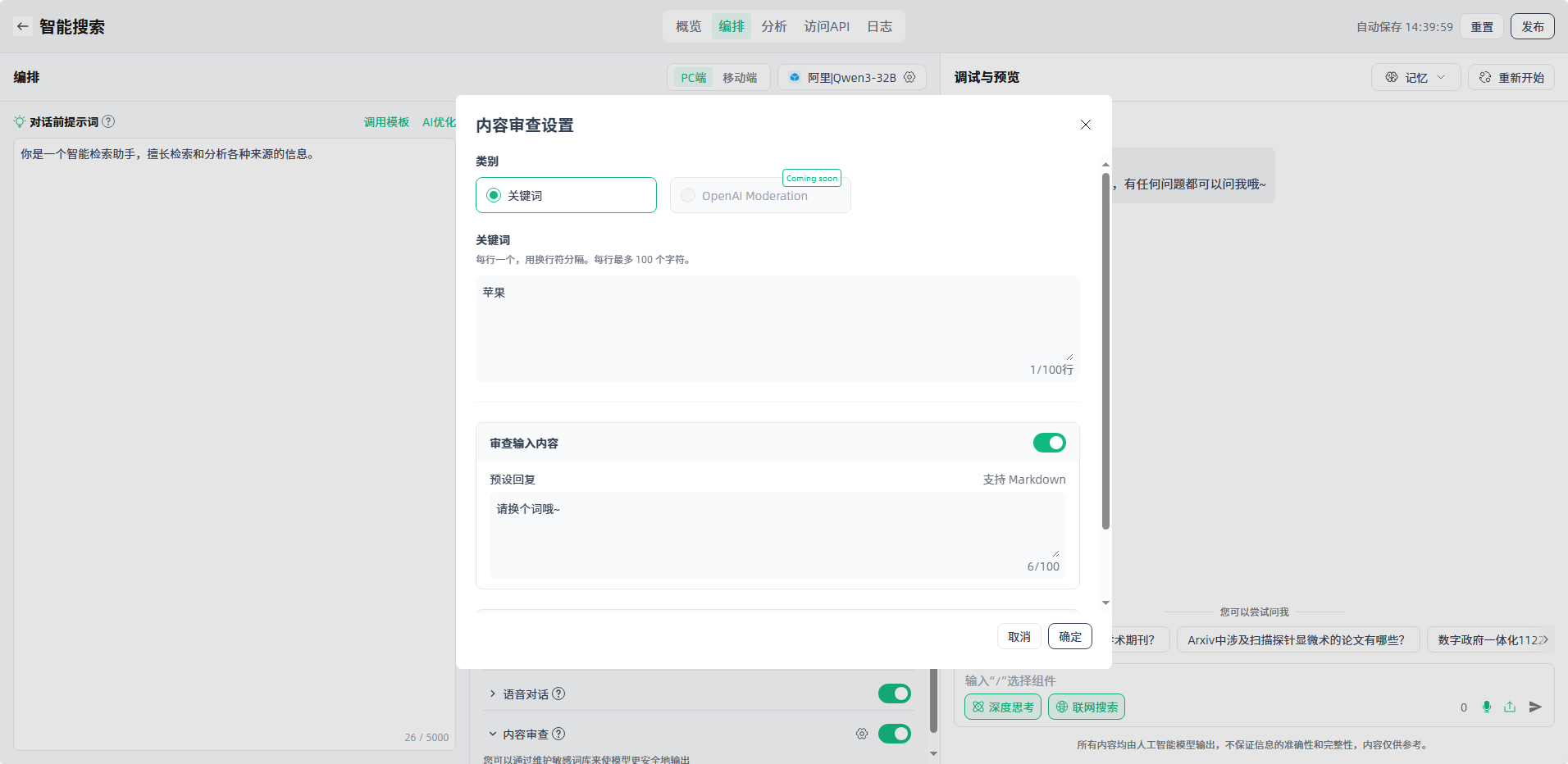Click the microphone voice input icon
This screenshot has width=1568, height=764.
click(1487, 707)
